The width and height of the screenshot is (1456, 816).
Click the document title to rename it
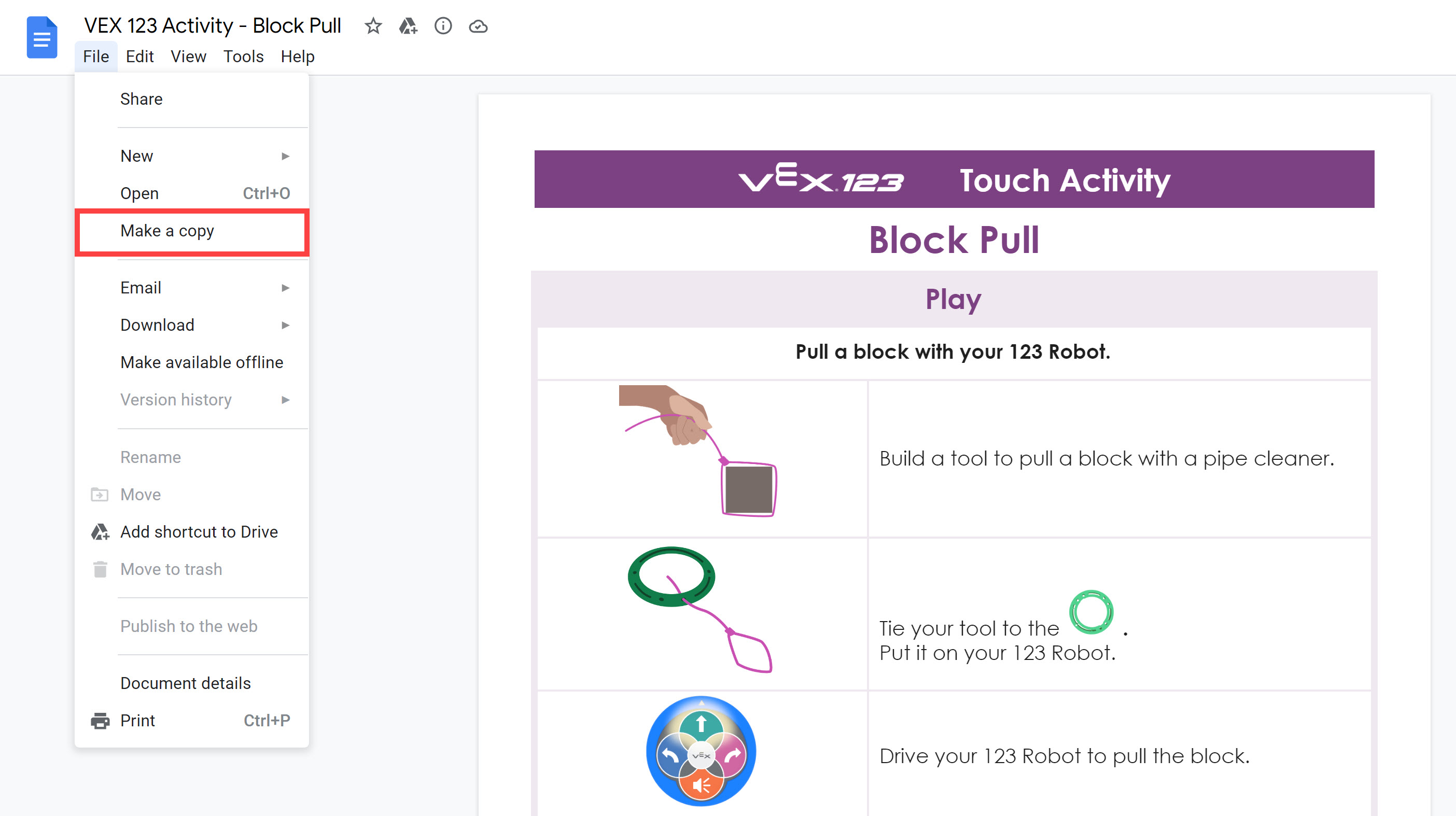[213, 25]
